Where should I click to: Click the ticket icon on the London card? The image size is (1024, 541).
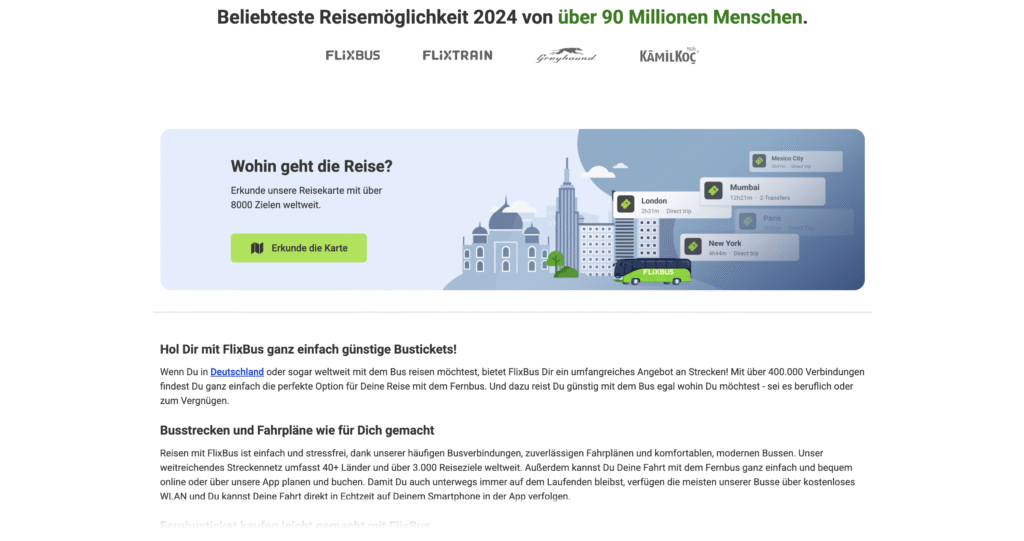pyautogui.click(x=626, y=205)
